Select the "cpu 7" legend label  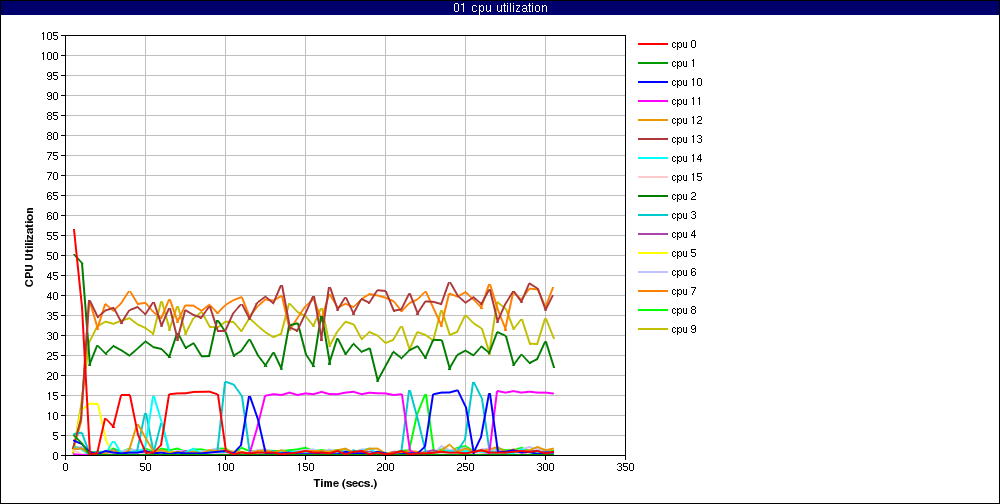[x=684, y=292]
